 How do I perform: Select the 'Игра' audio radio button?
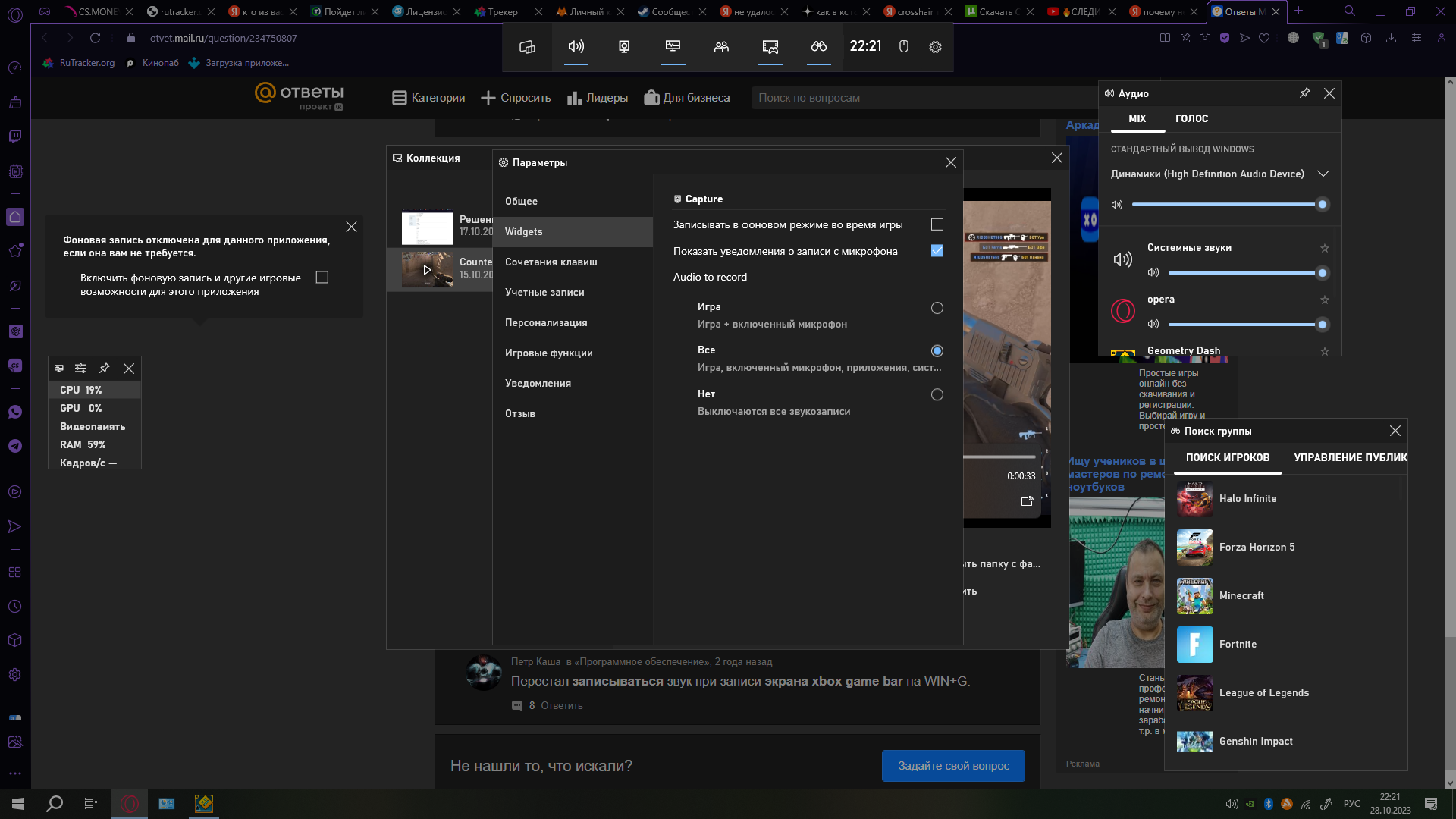click(937, 308)
